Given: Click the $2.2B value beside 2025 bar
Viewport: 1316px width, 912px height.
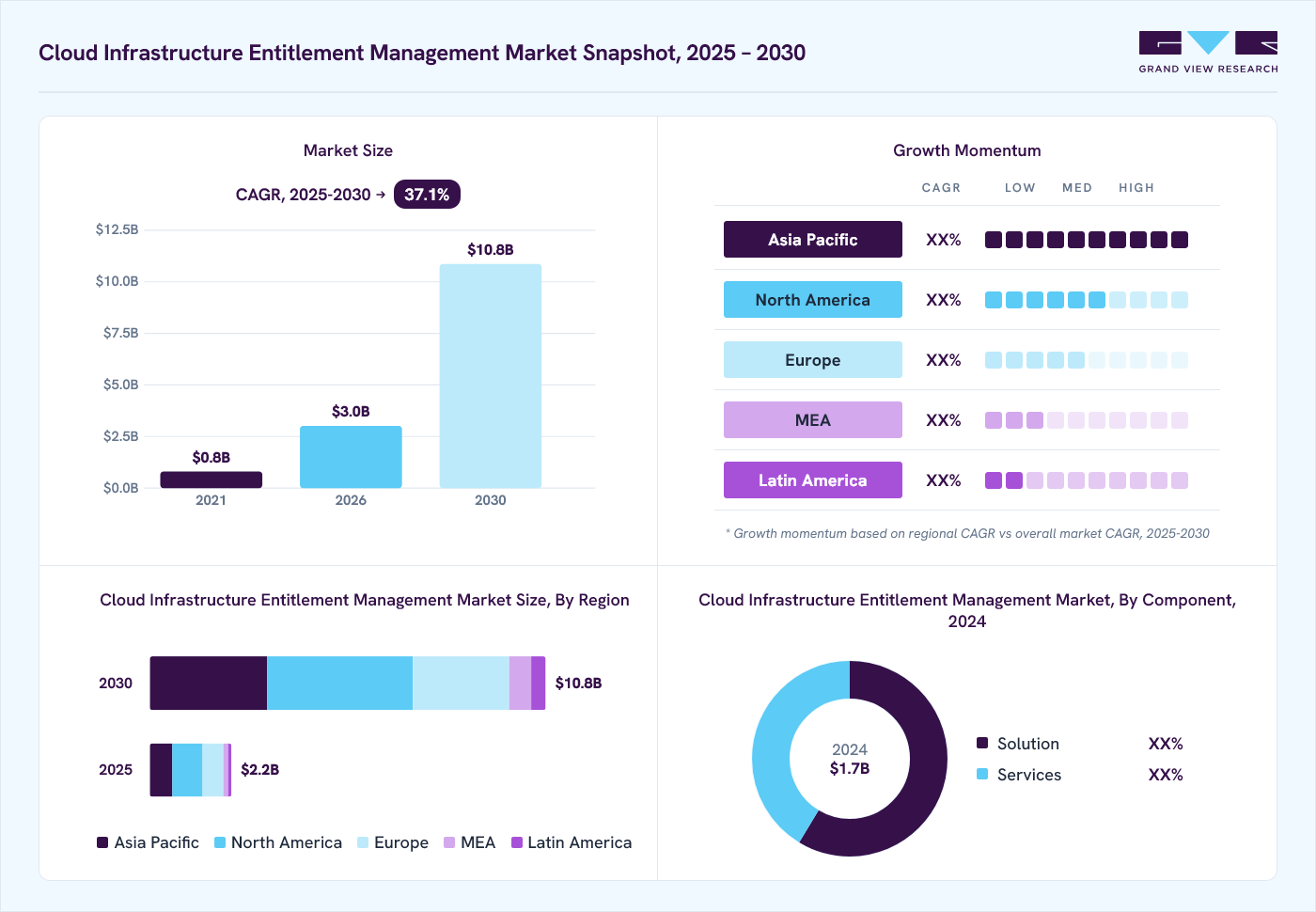Looking at the screenshot, I should (260, 769).
